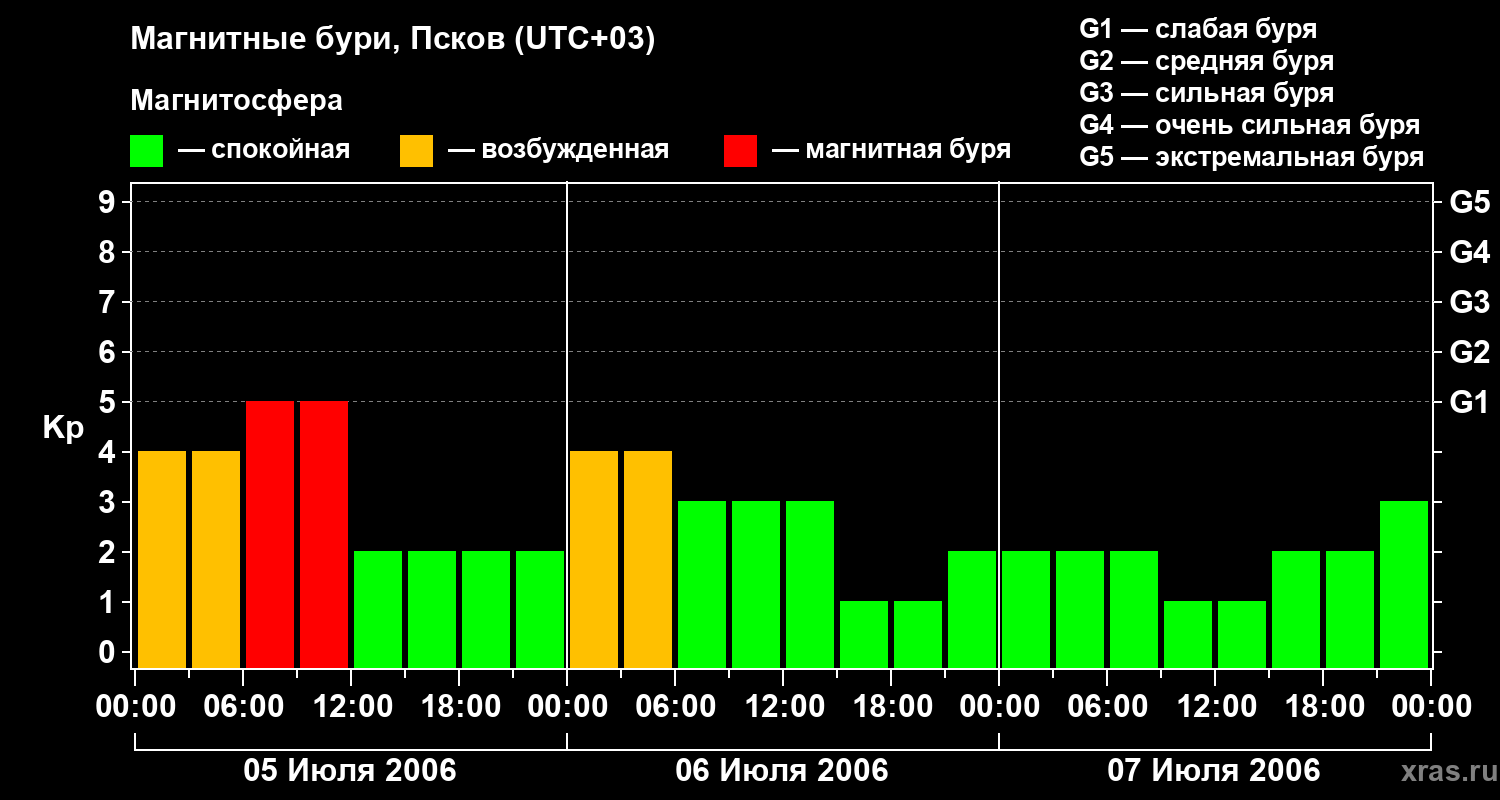The width and height of the screenshot is (1500, 800).
Task: Click the 'G2 — средняя буря' legend line
Action: 1207,61
